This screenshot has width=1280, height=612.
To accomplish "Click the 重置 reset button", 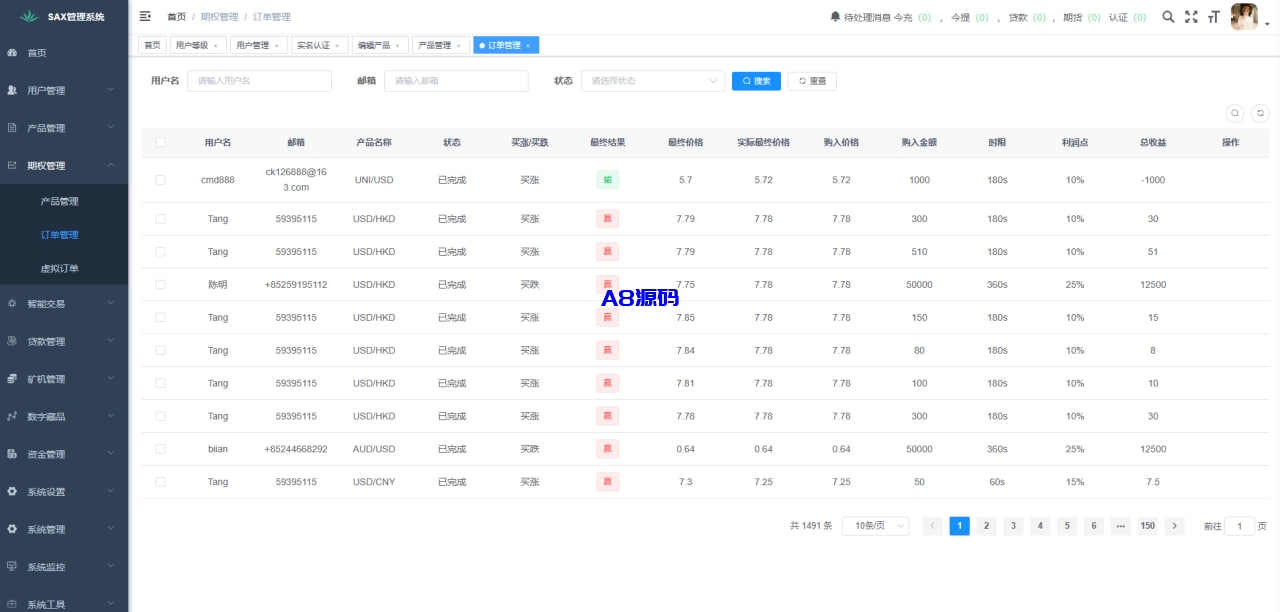I will (x=812, y=81).
